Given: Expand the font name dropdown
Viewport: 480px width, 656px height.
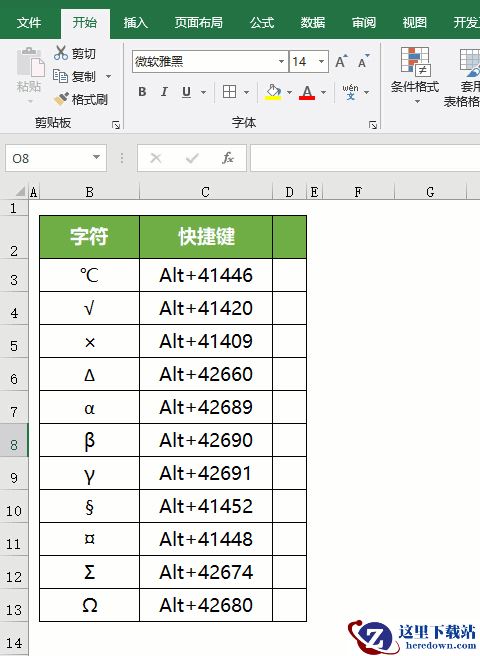Looking at the screenshot, I should (282, 62).
